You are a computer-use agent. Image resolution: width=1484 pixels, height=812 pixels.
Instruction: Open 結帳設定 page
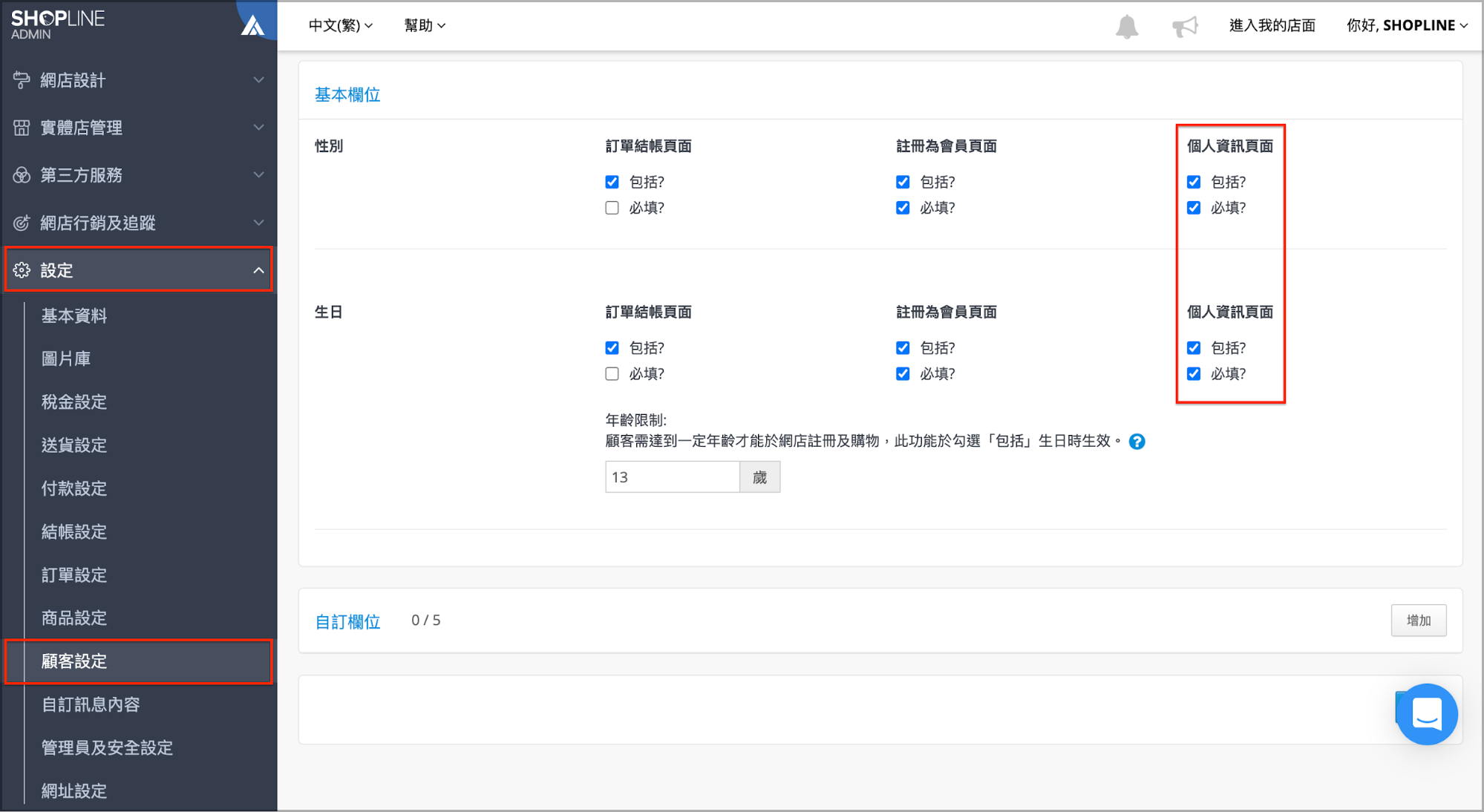tap(74, 532)
